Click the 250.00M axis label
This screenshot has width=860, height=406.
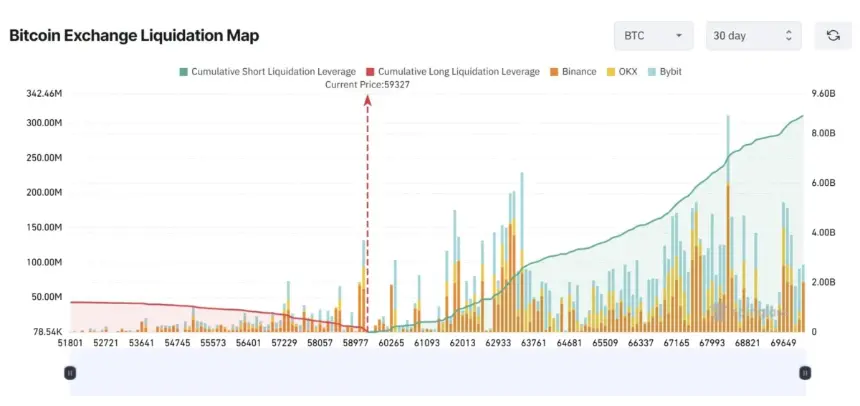(44, 158)
